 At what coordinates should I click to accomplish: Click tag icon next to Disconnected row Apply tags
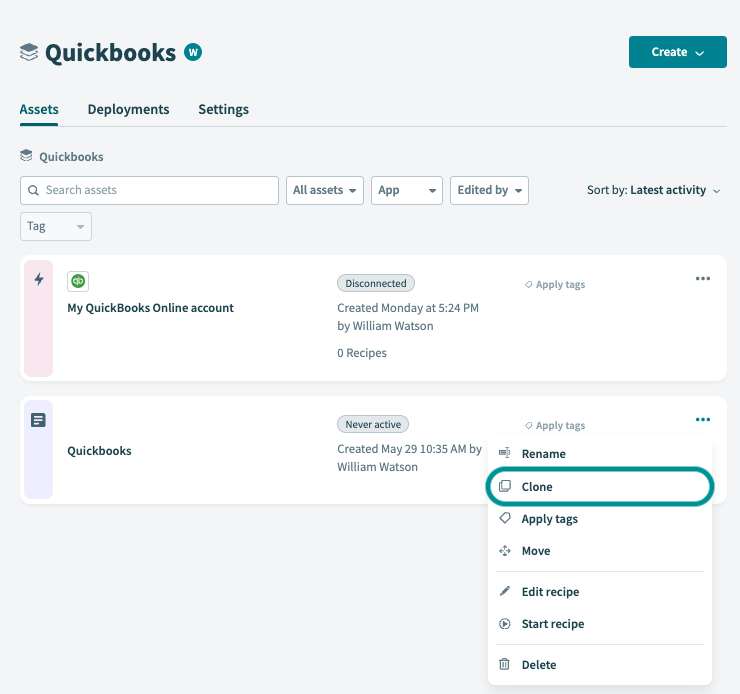(x=529, y=284)
